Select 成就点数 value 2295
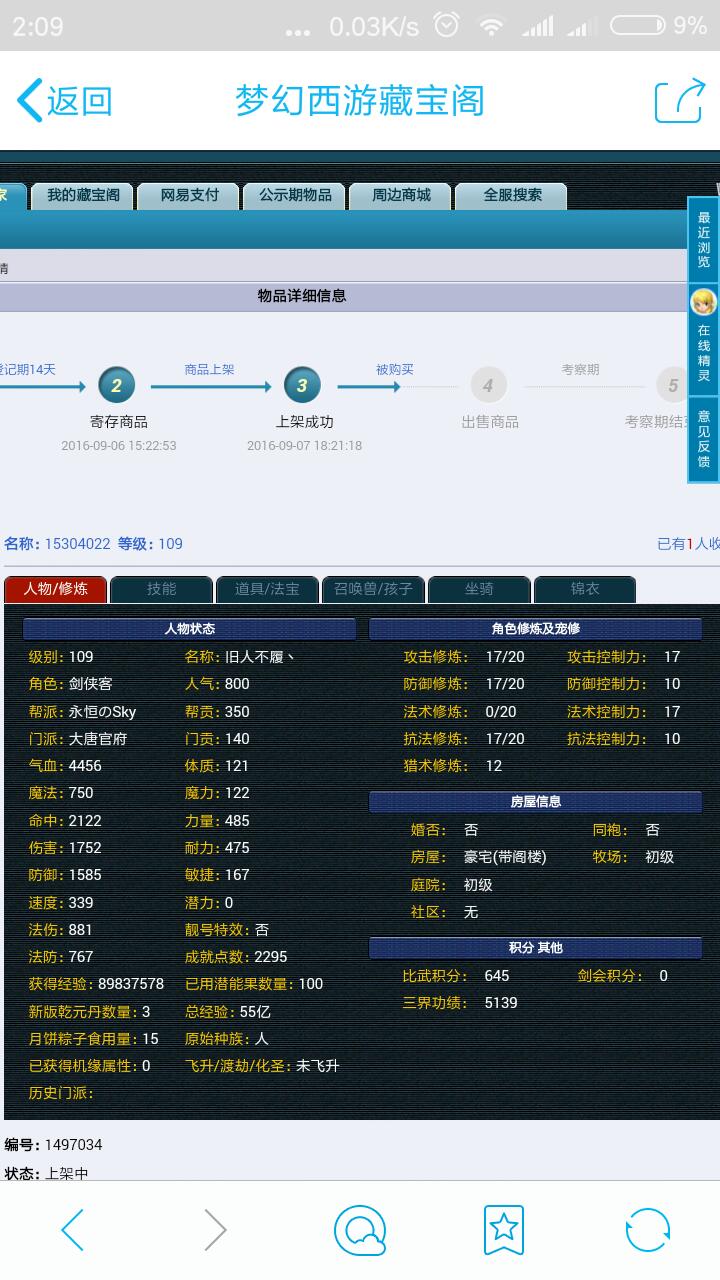Screen dimensions: 720x1280 [x=271, y=957]
